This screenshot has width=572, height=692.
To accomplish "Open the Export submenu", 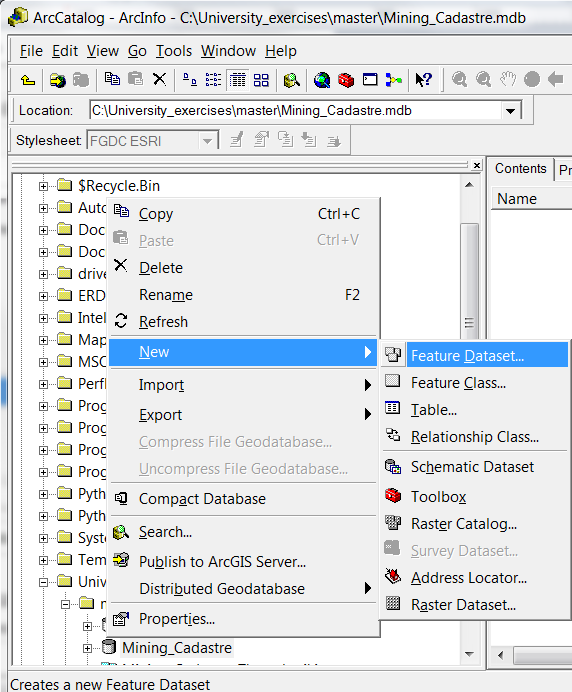I will [242, 415].
